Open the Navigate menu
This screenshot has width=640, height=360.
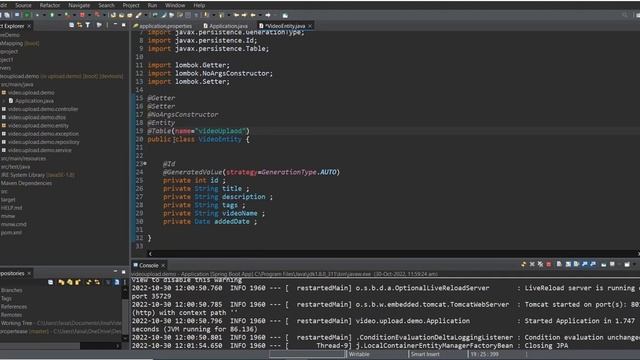(79, 5)
